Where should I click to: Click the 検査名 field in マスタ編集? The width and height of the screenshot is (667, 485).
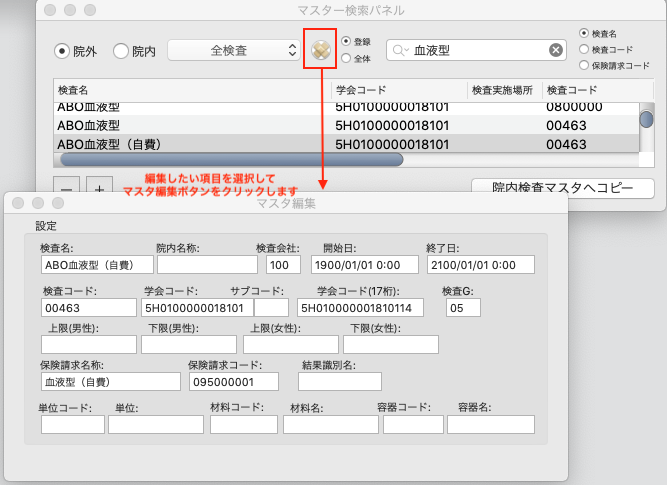click(x=97, y=265)
